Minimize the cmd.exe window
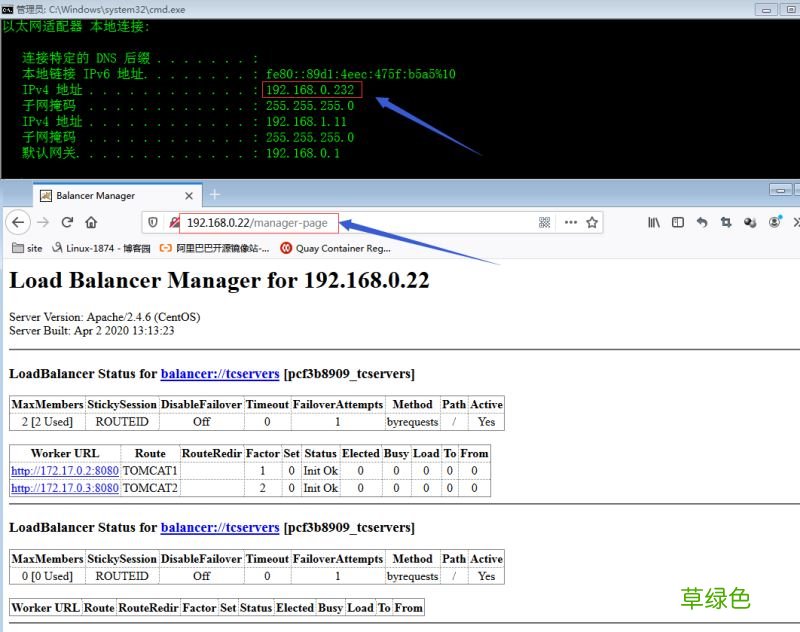Viewport: 800px width, 632px height. point(766,10)
